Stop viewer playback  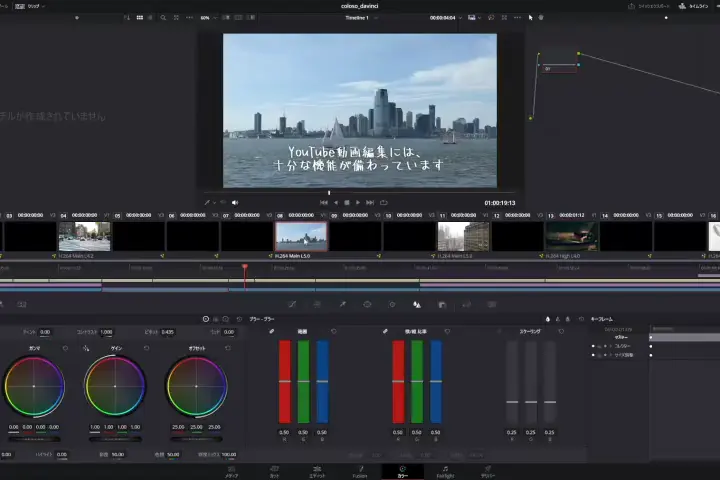coord(347,203)
